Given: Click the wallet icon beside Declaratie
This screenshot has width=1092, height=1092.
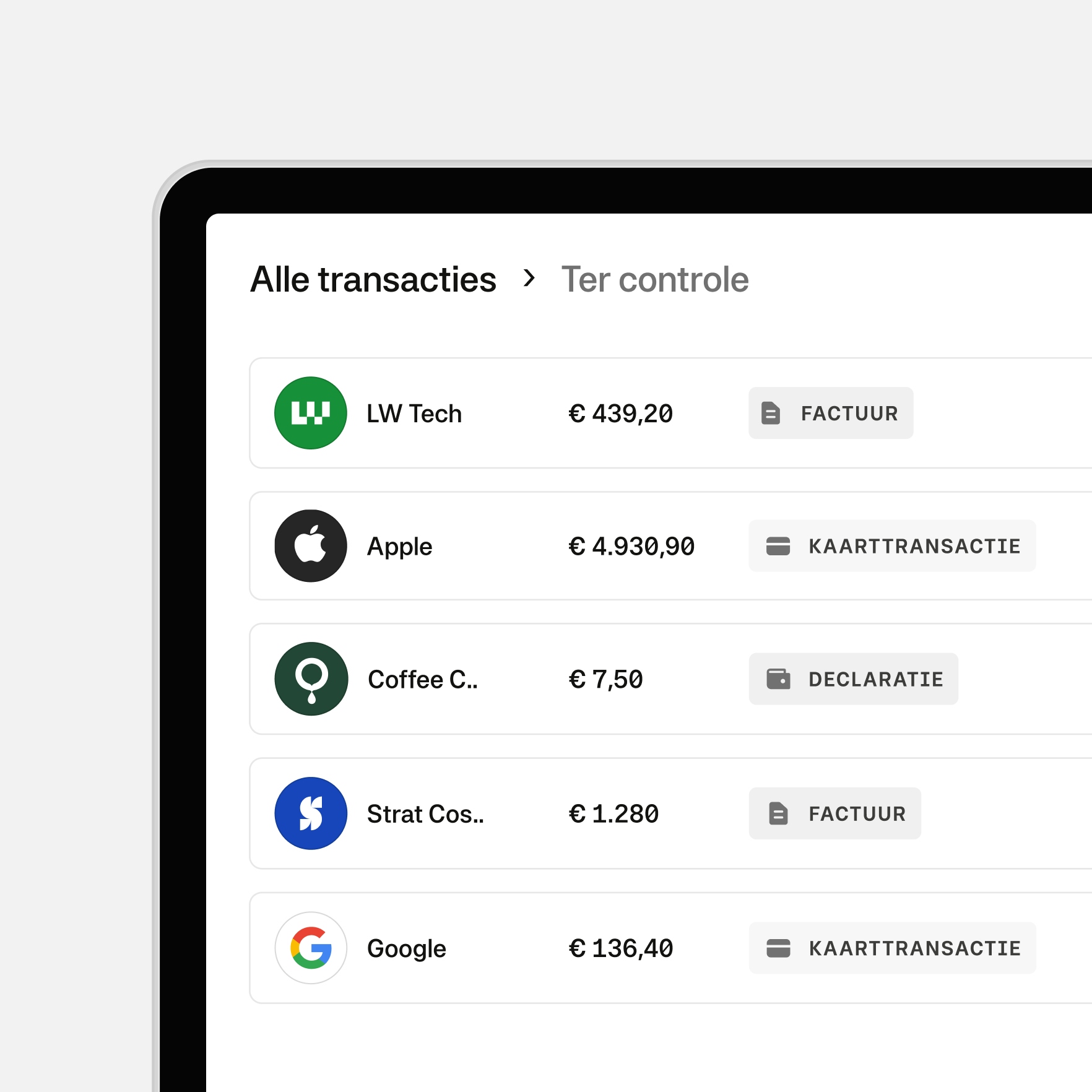Looking at the screenshot, I should (778, 679).
